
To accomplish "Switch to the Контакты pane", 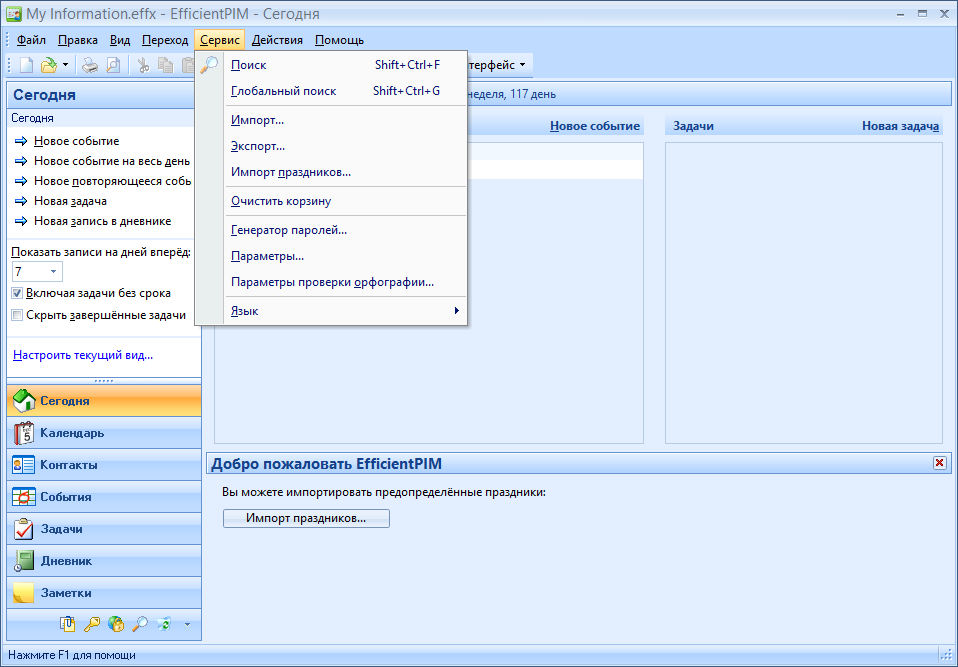I will [x=104, y=465].
